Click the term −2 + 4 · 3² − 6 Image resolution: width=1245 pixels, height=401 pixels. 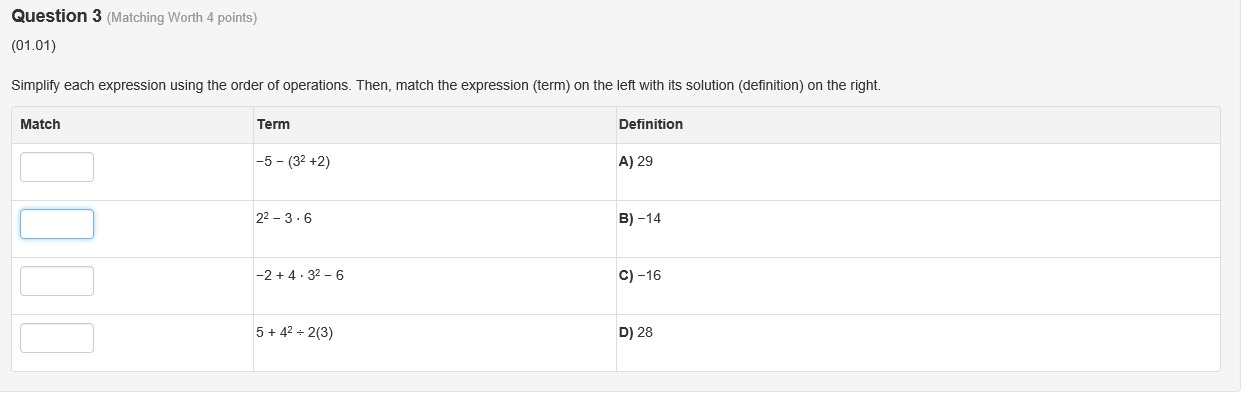[300, 275]
